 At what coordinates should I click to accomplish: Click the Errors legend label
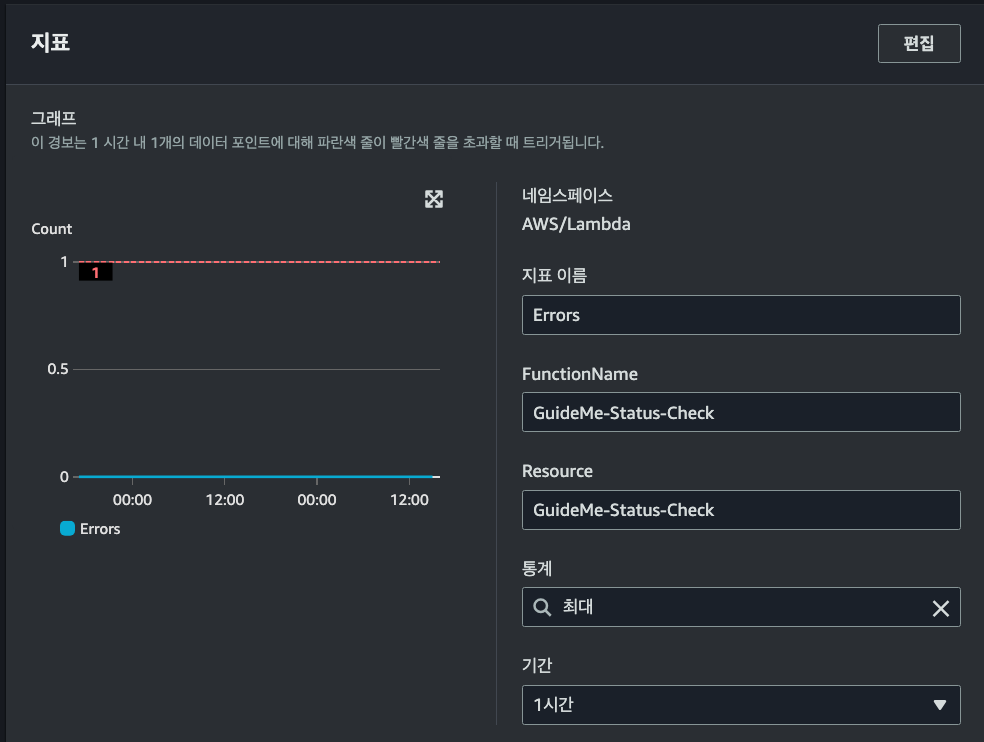click(x=100, y=529)
